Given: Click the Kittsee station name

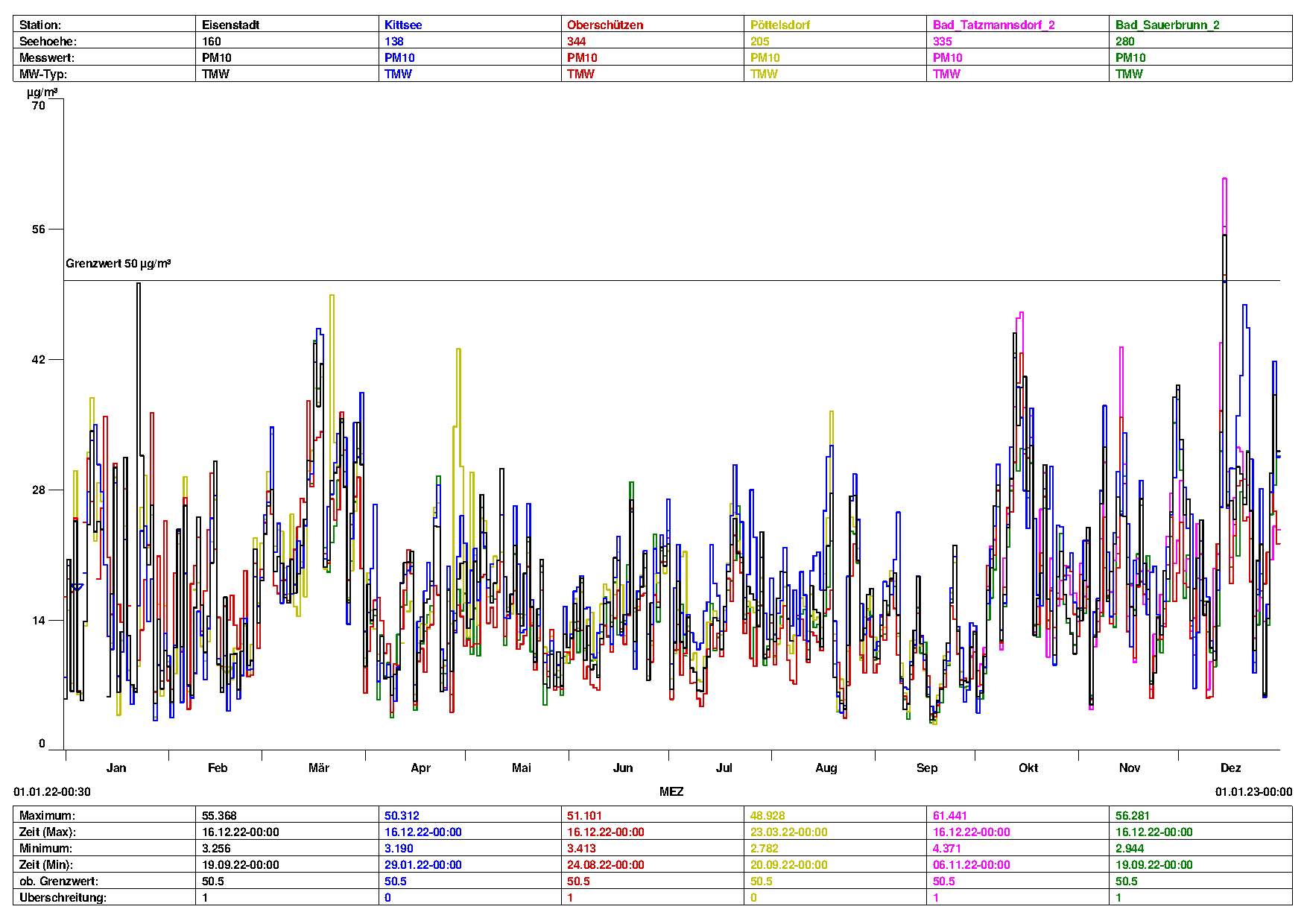Looking at the screenshot, I should point(403,25).
